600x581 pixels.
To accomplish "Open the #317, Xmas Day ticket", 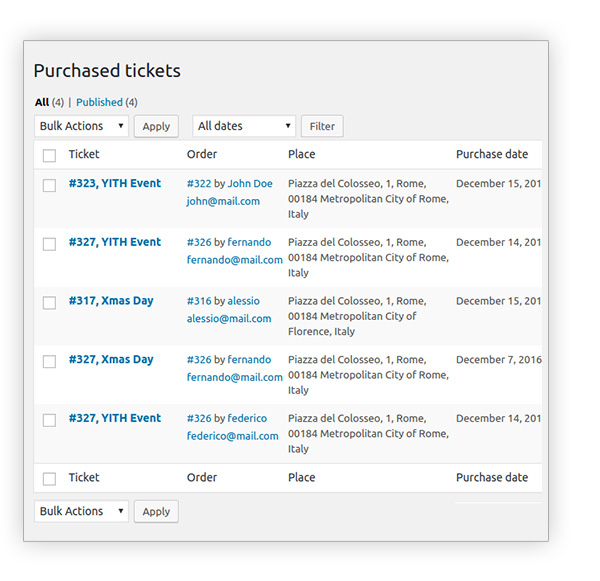I will point(110,300).
